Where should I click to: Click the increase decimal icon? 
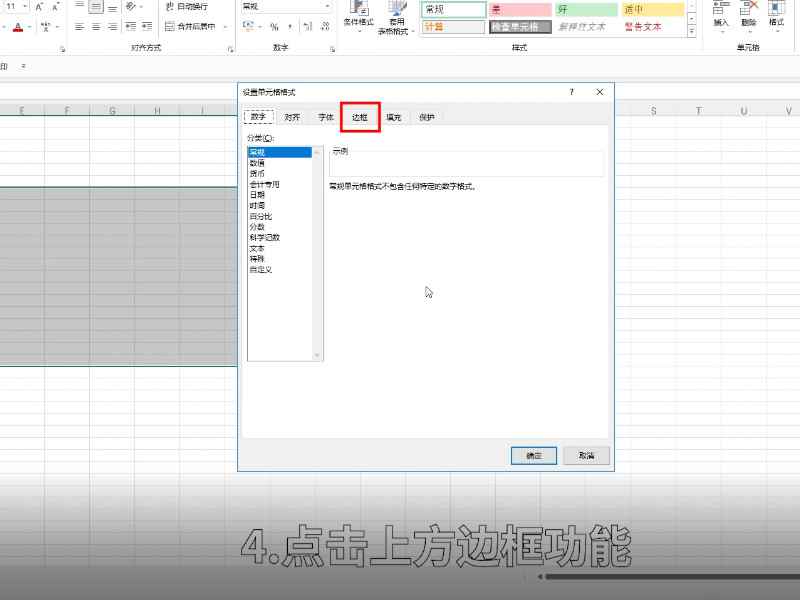coord(306,26)
